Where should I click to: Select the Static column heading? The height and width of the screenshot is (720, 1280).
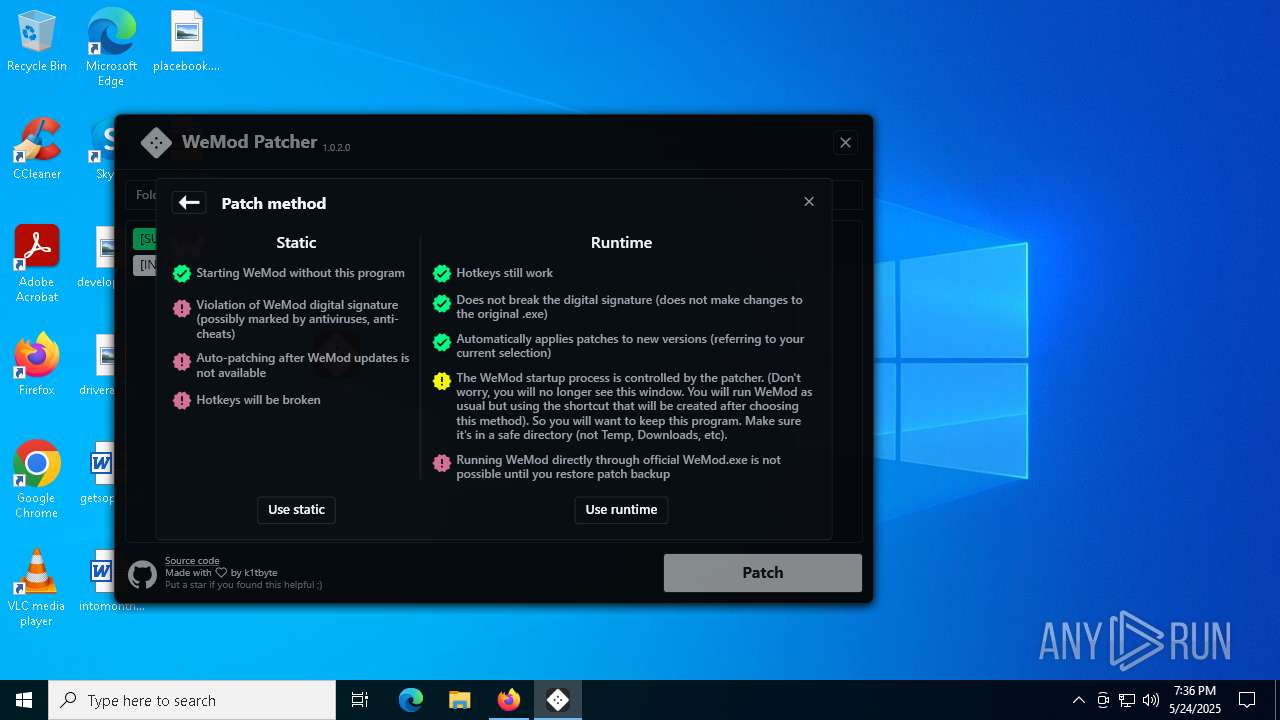point(296,242)
